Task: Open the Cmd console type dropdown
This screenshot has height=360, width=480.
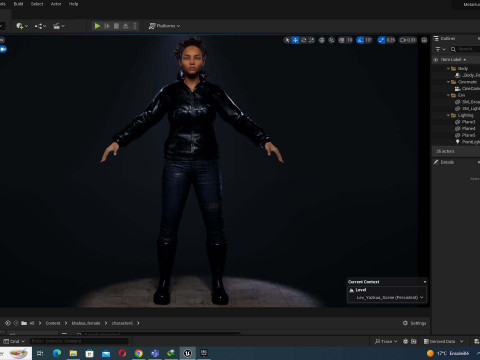Action: click(14, 341)
